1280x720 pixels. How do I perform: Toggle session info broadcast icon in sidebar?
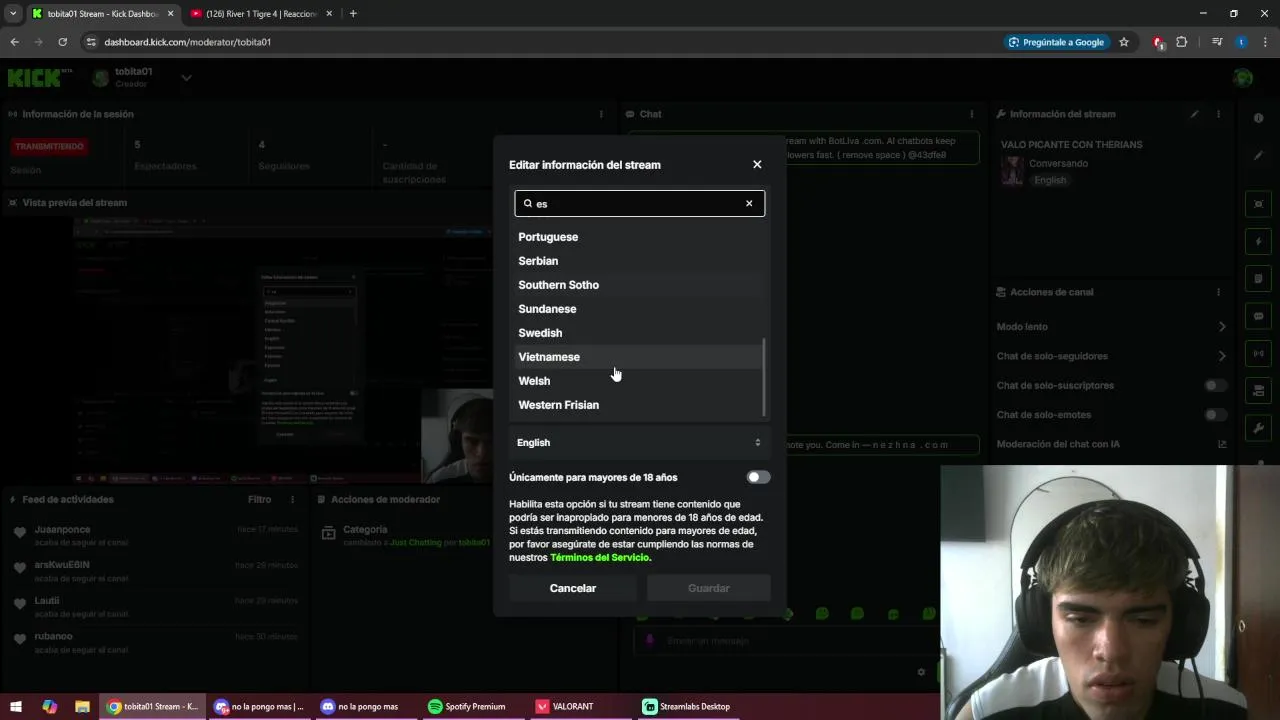(x=1259, y=353)
